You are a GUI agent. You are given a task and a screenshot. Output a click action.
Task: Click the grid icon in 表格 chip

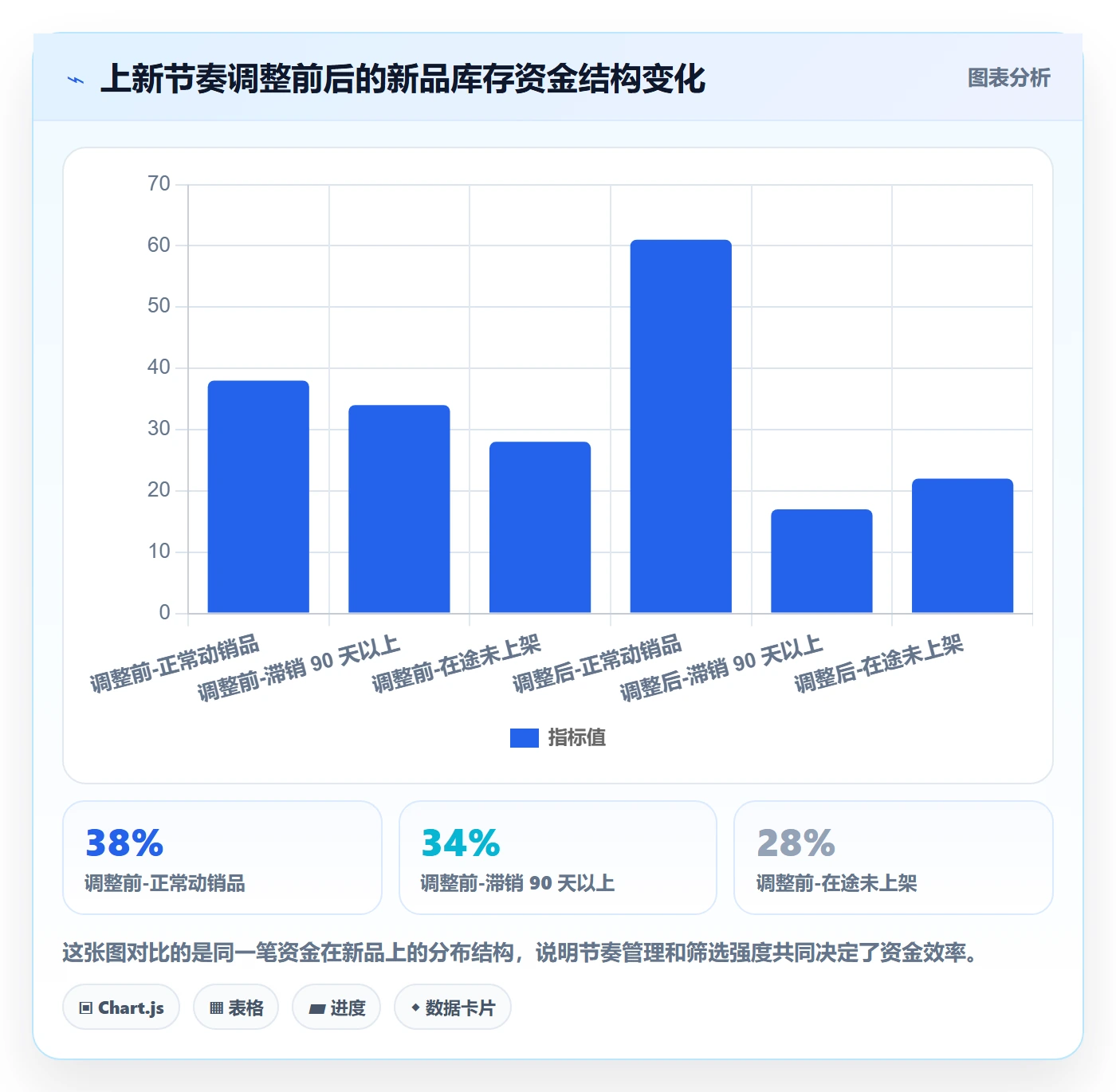click(216, 1008)
